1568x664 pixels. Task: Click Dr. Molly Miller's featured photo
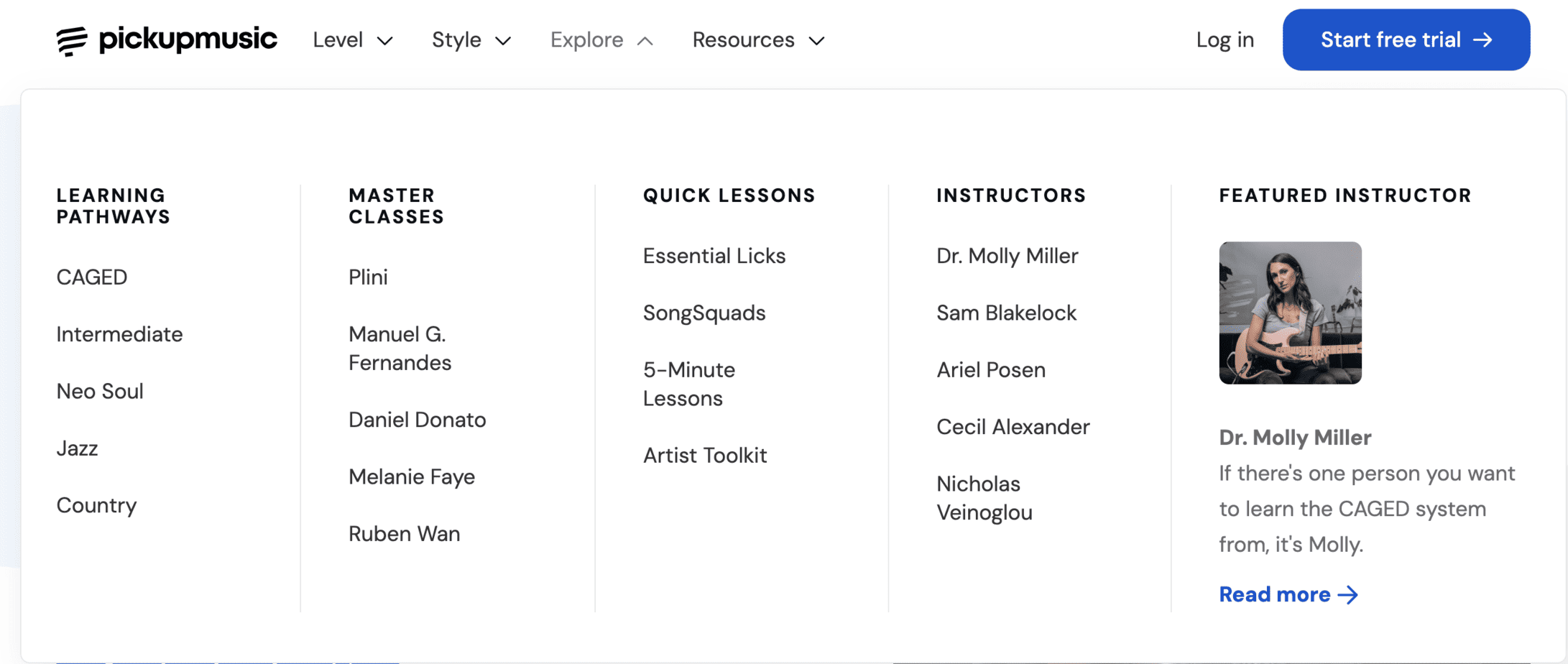(x=1289, y=312)
